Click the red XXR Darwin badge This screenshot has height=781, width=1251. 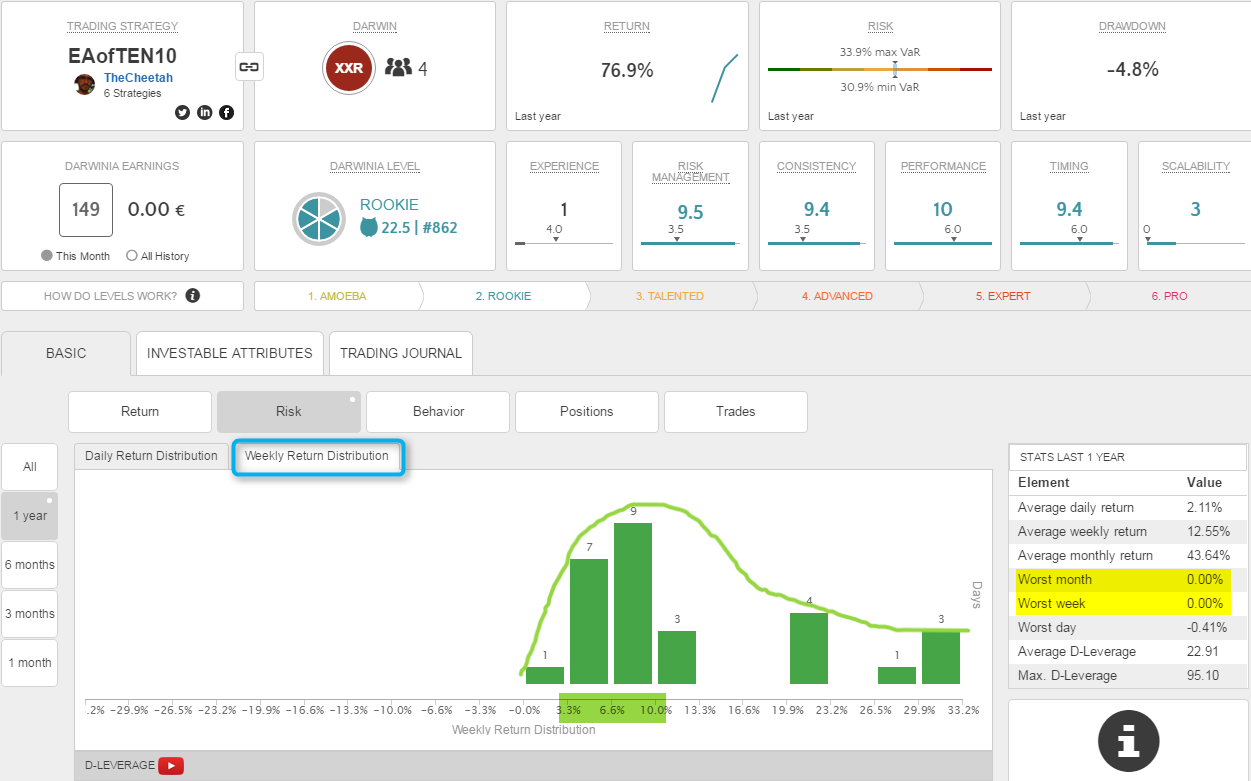pos(349,68)
